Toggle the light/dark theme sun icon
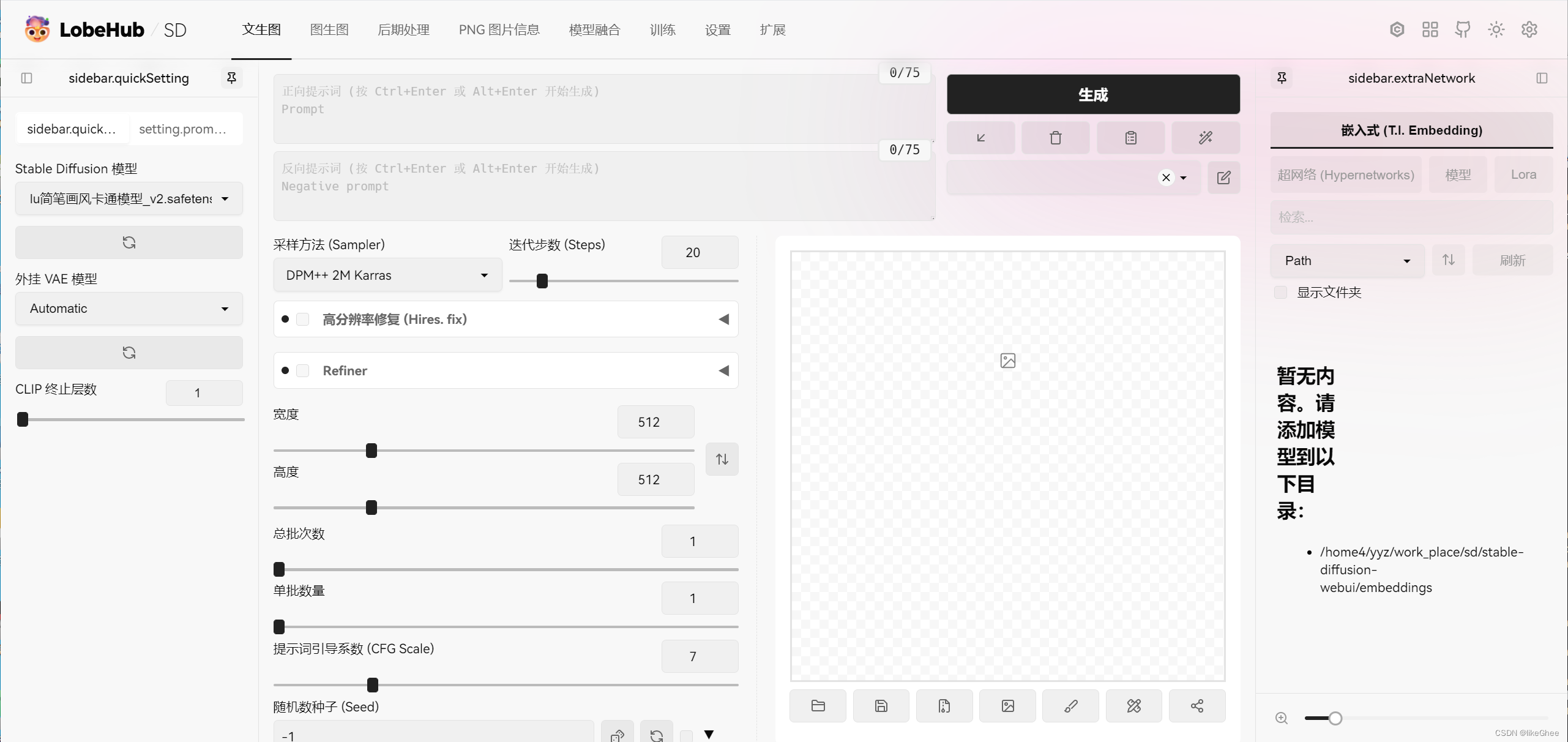This screenshot has width=1568, height=742. pyautogui.click(x=1496, y=29)
